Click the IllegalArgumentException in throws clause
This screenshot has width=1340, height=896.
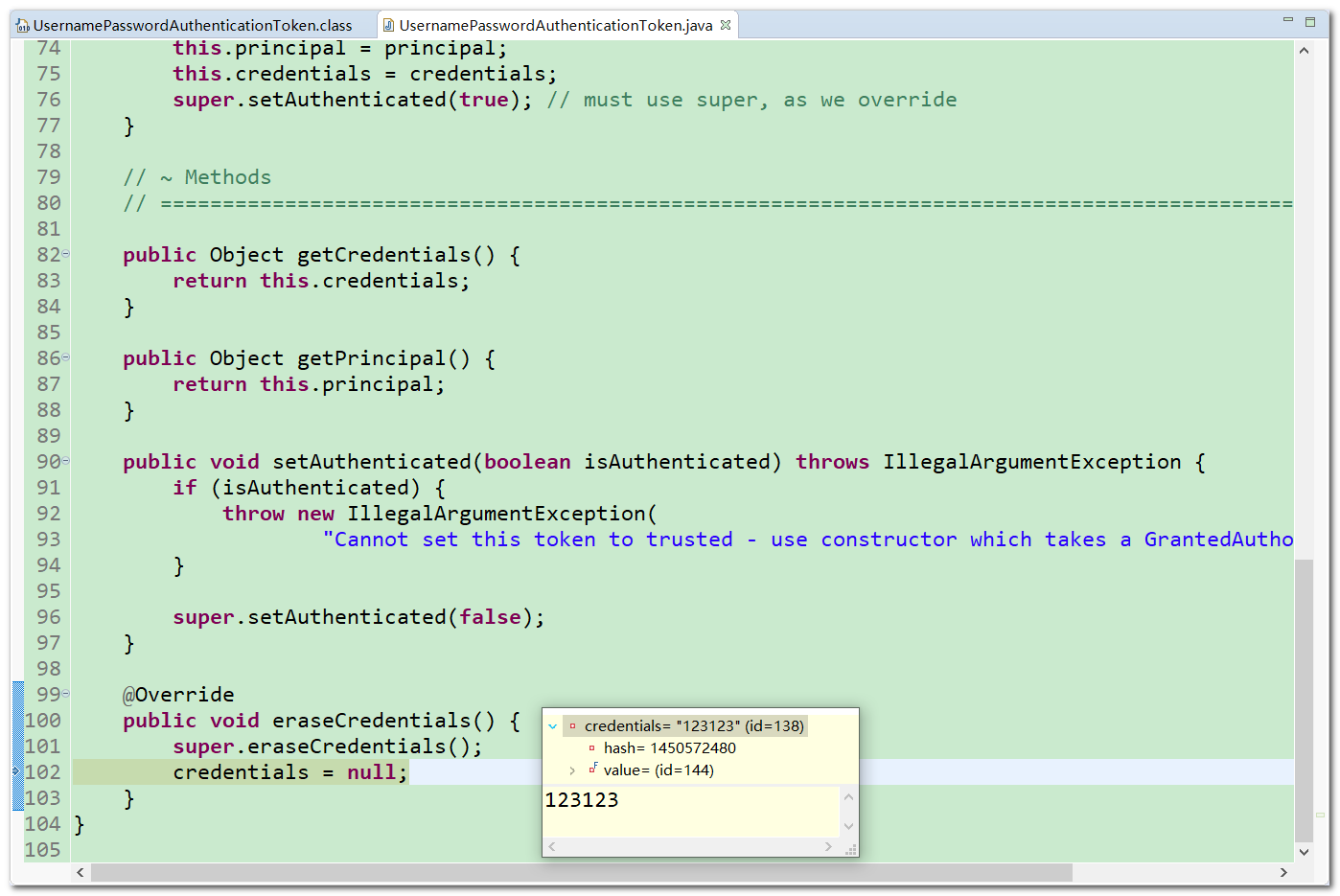point(1031,462)
